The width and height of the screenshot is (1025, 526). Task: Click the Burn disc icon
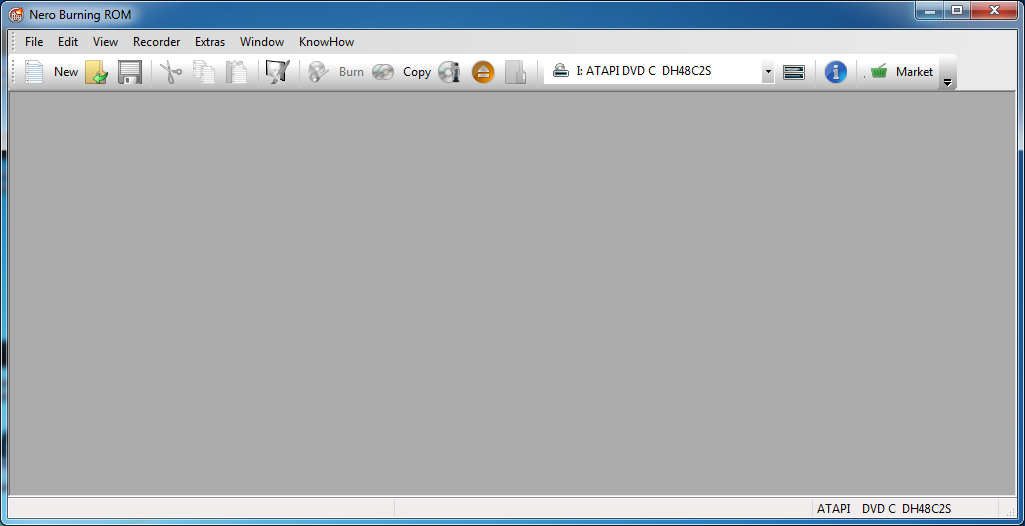[319, 72]
